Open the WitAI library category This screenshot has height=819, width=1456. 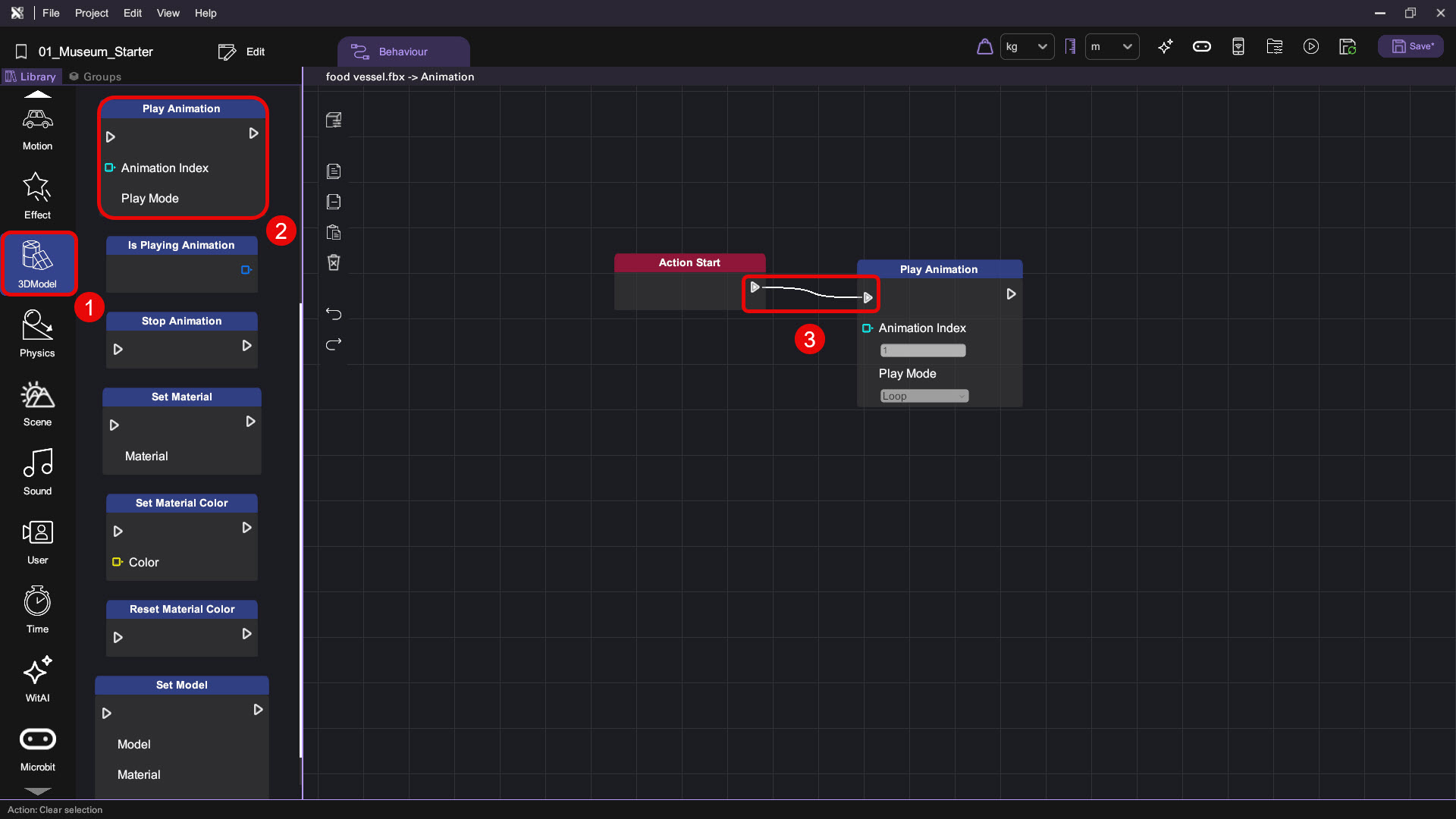click(x=37, y=679)
